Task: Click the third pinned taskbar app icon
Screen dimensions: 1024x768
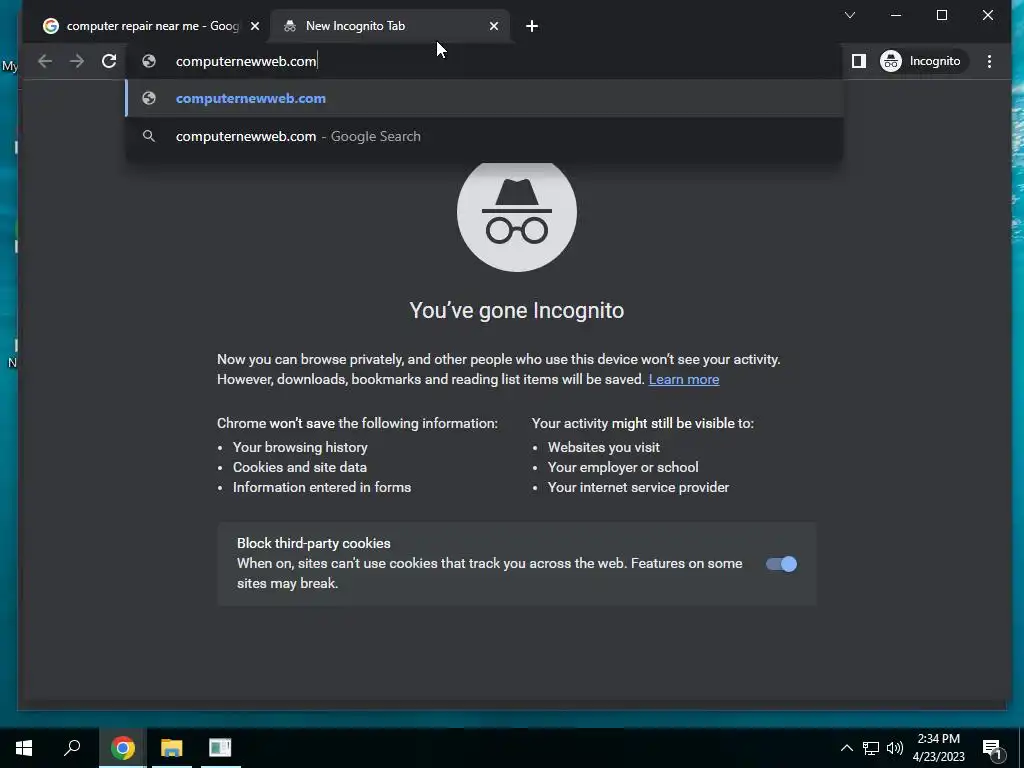Action: [x=220, y=748]
